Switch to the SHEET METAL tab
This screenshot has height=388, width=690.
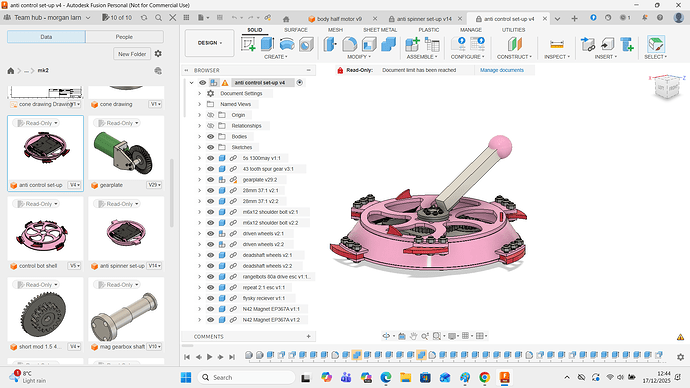380,30
